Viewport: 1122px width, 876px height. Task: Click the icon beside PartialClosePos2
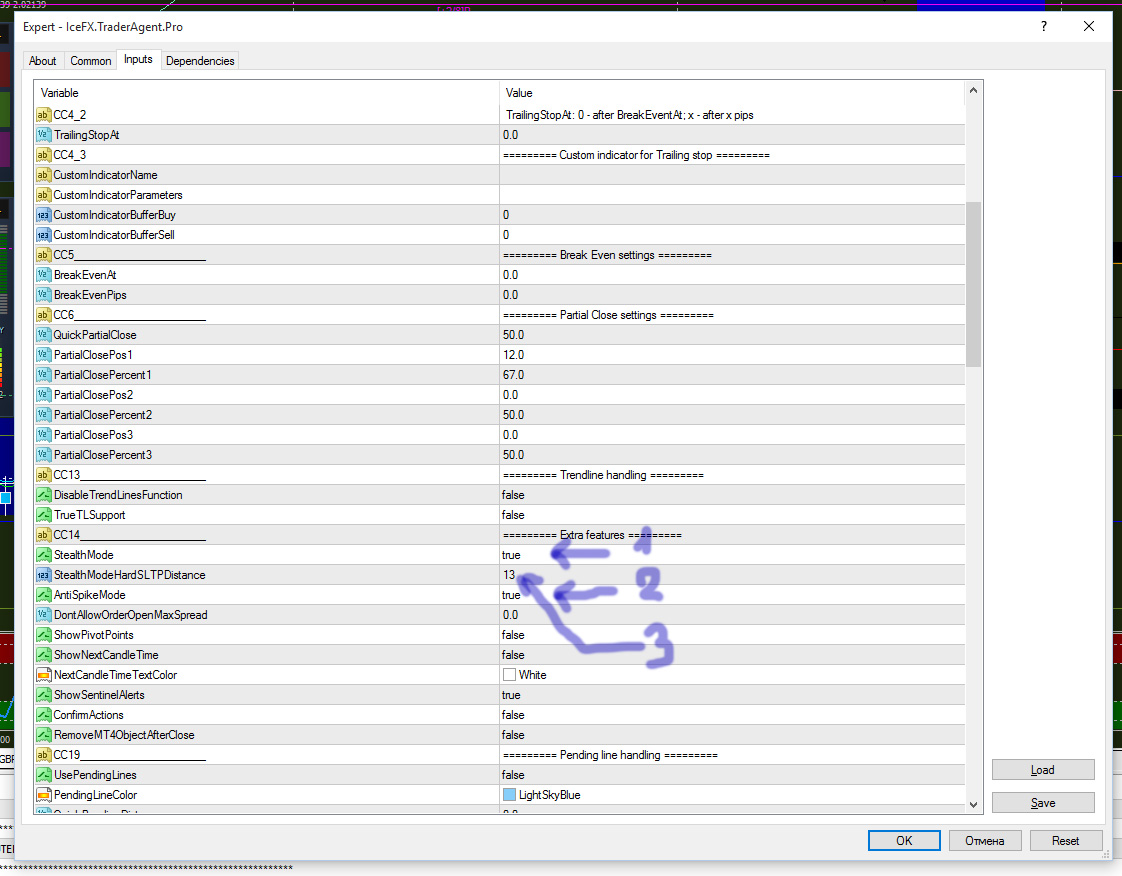(x=44, y=395)
